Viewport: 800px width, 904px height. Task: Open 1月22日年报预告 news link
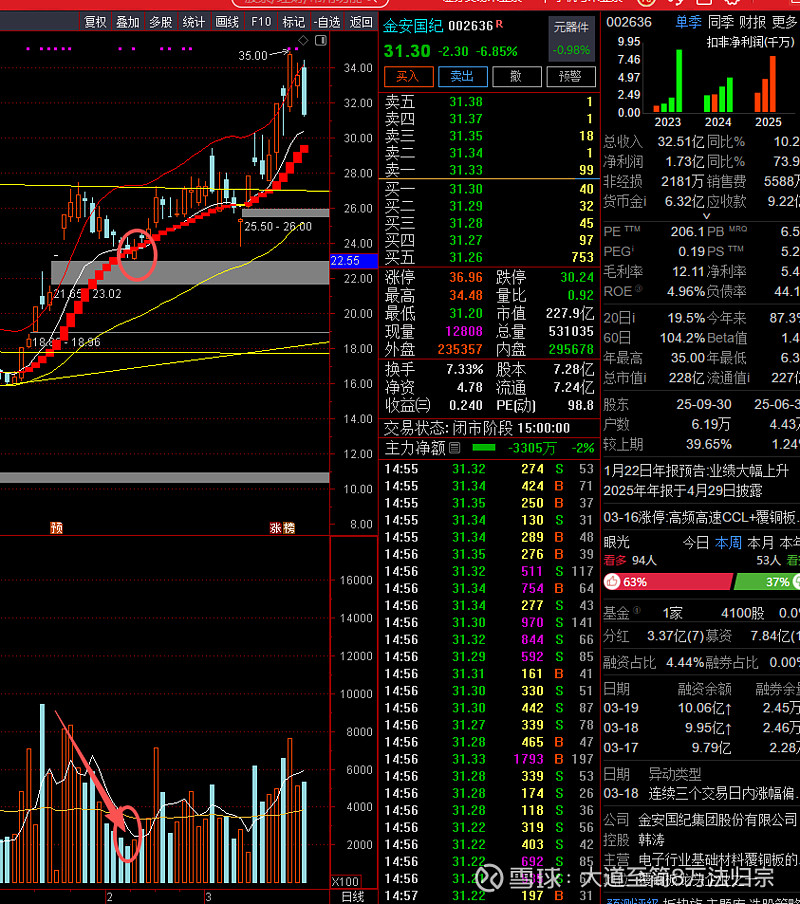tap(696, 470)
